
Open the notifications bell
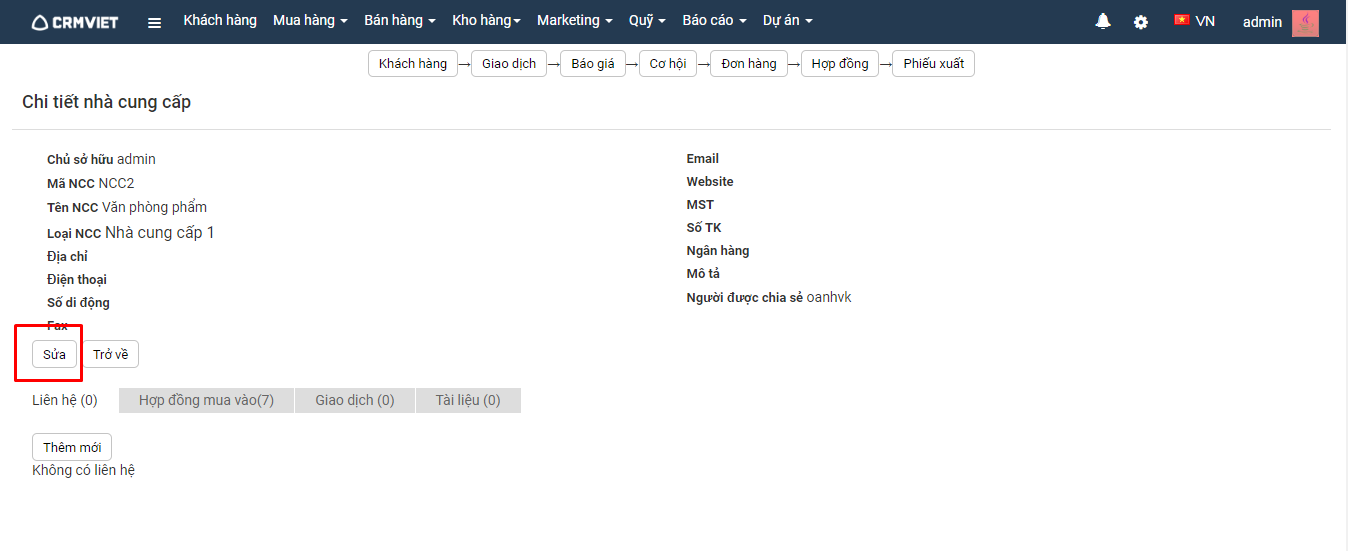[x=1103, y=21]
